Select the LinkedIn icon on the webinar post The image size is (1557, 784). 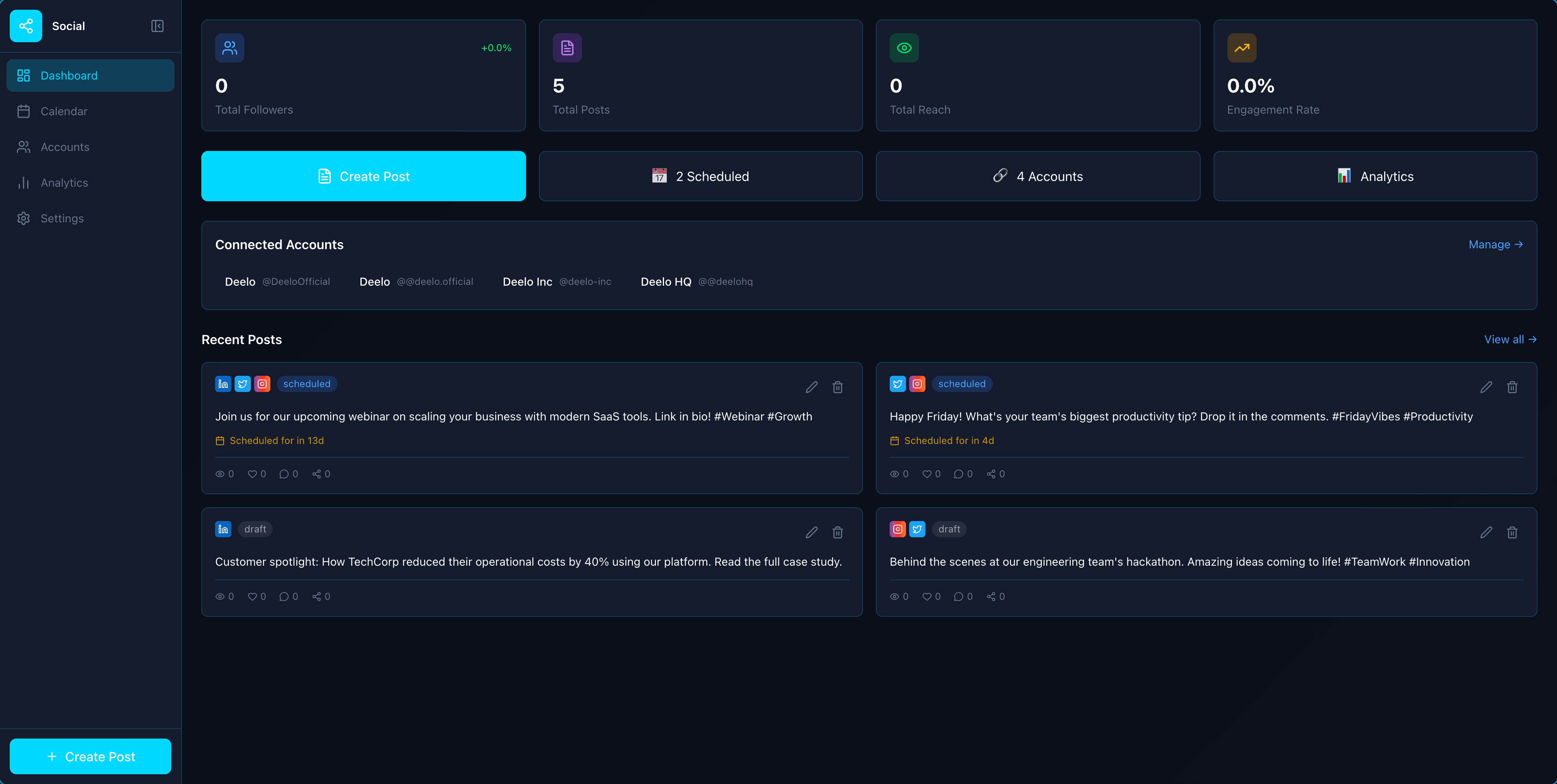pos(223,384)
